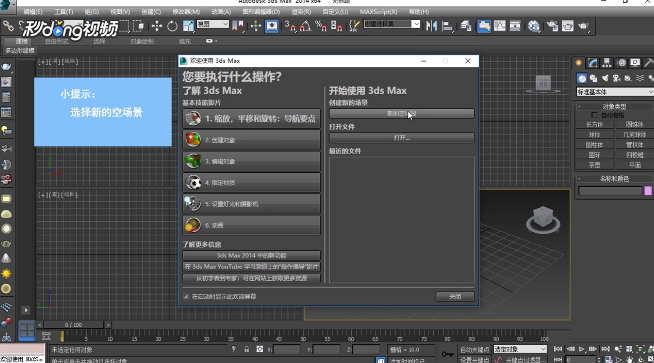Image resolution: width=654 pixels, height=363 pixels.
Task: Open the 3ds Max YouTube learning channel link
Action: [x=252, y=266]
